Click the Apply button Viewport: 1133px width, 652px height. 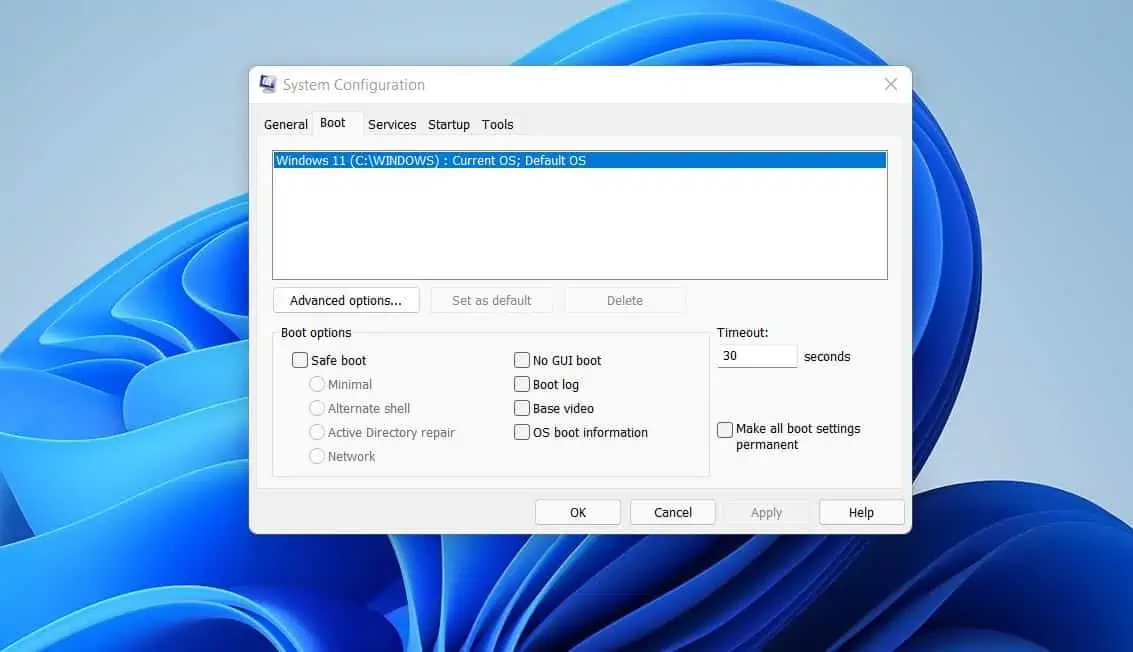[767, 512]
